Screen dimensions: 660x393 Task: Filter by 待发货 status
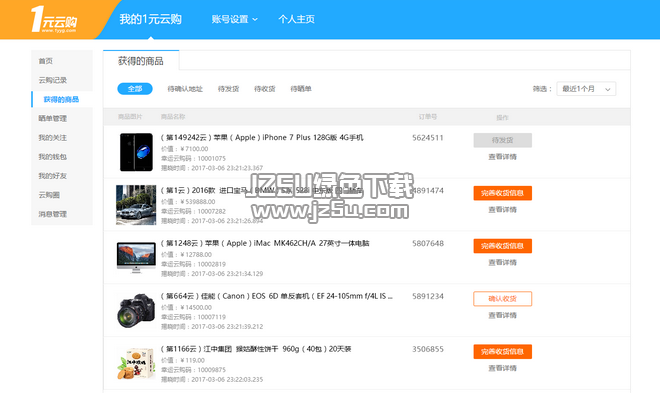pos(228,89)
